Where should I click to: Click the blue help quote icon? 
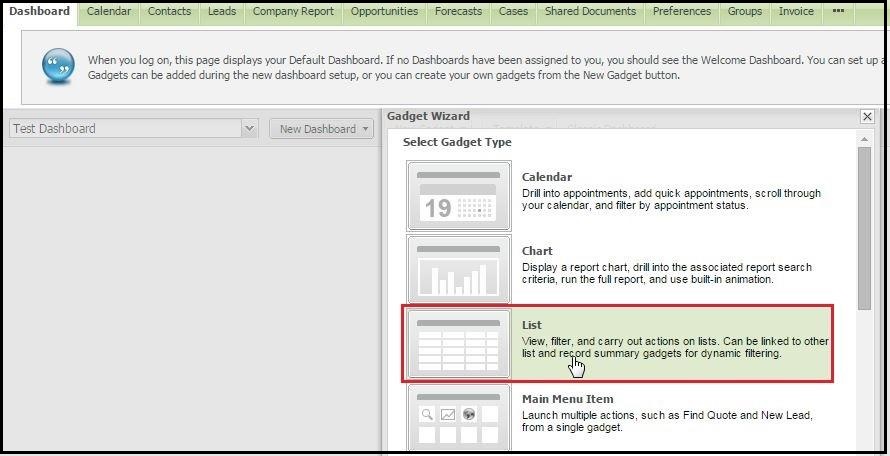coord(57,66)
